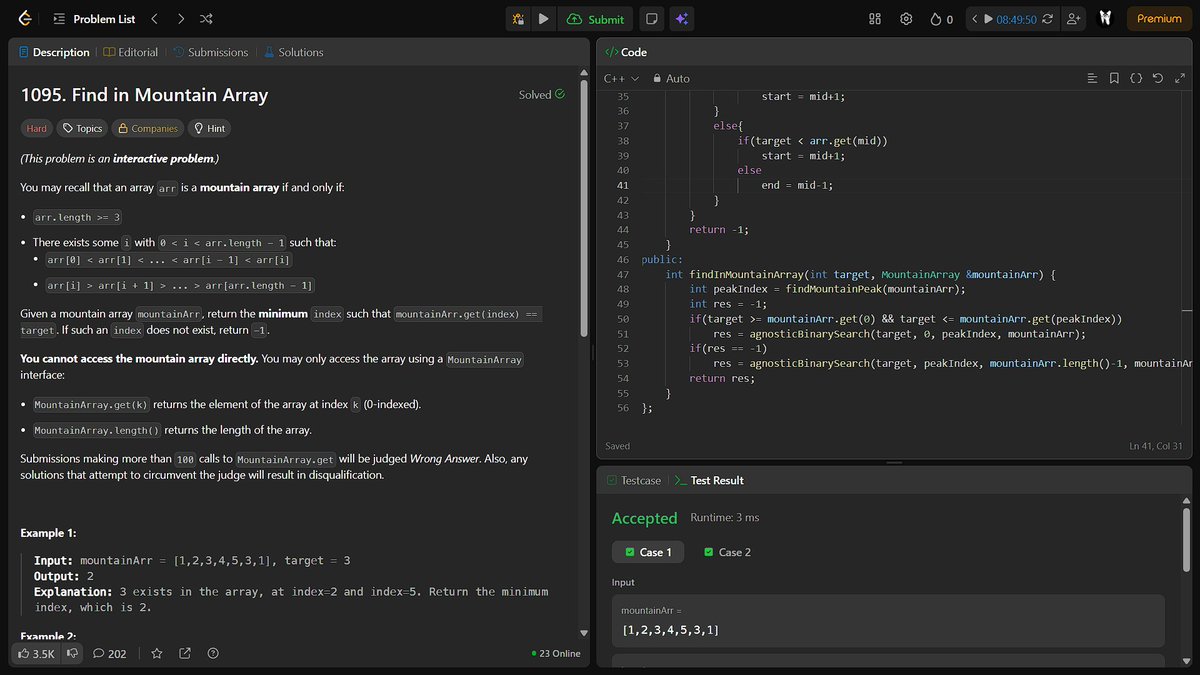Switch to the Testcase tab
This screenshot has width=1200, height=675.
[x=634, y=480]
